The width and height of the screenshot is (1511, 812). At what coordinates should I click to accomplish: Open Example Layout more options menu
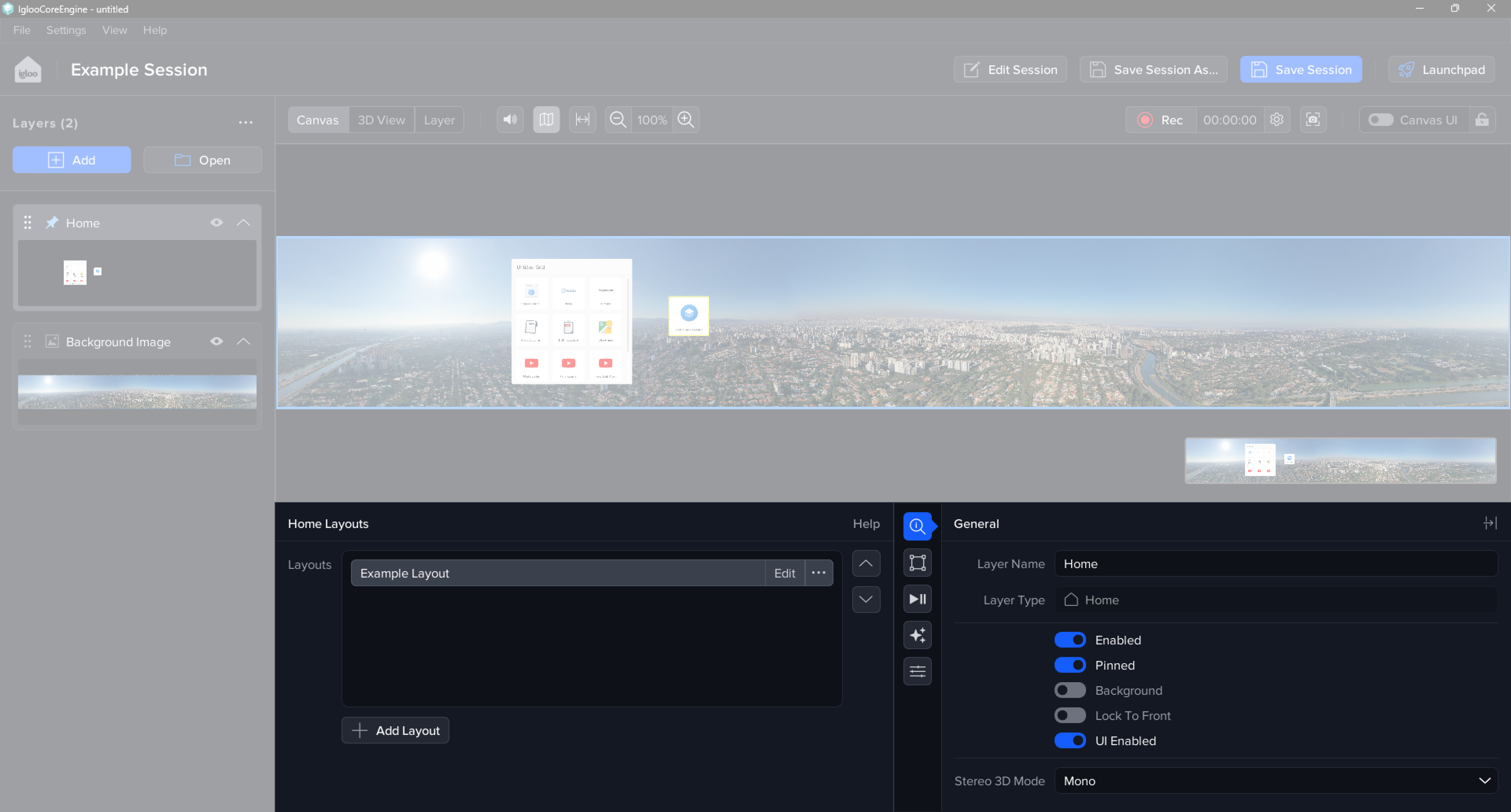click(818, 573)
